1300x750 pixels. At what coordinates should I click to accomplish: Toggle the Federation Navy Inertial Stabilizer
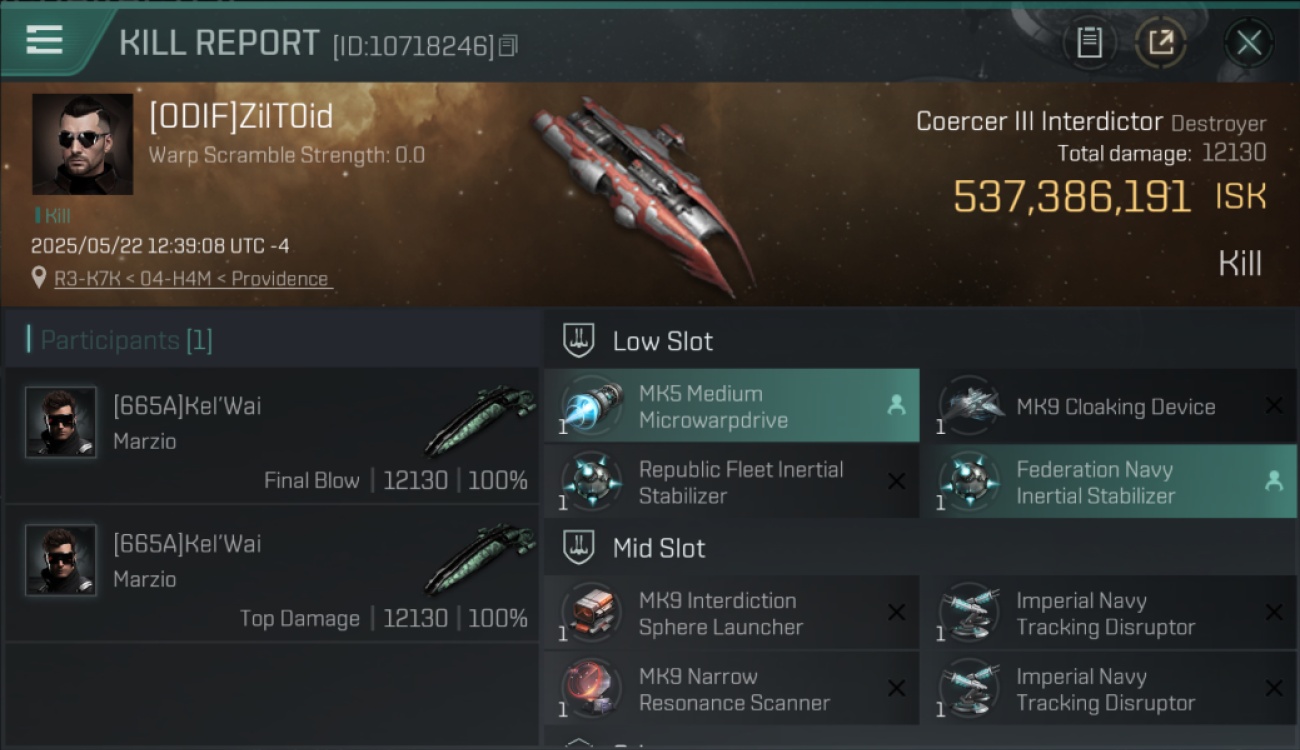pos(1107,482)
